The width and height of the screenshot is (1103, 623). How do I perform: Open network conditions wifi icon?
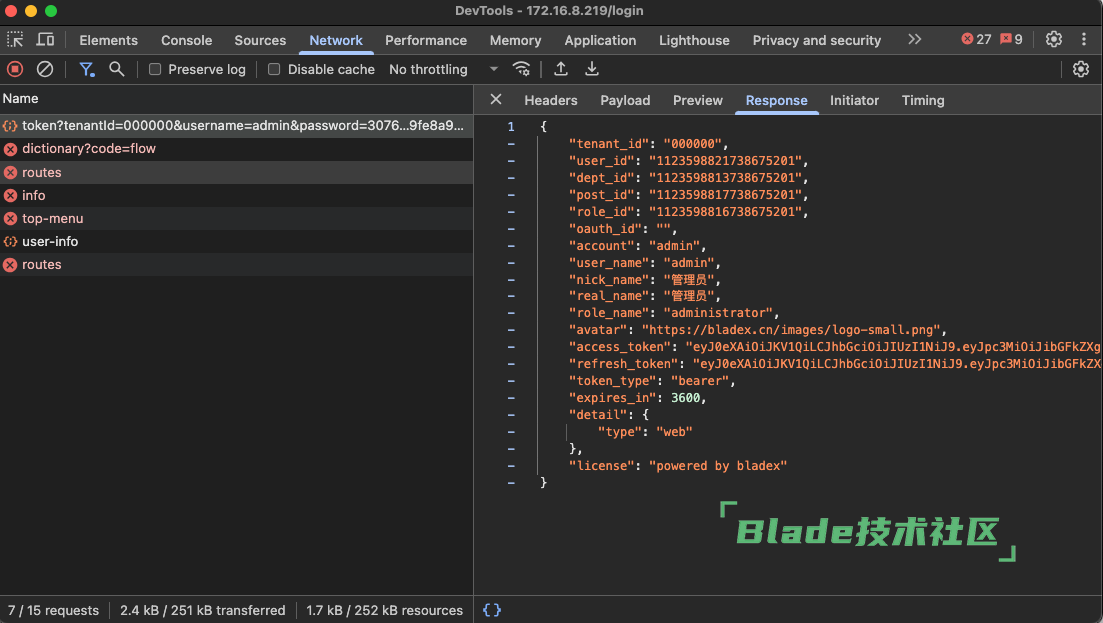tap(521, 69)
